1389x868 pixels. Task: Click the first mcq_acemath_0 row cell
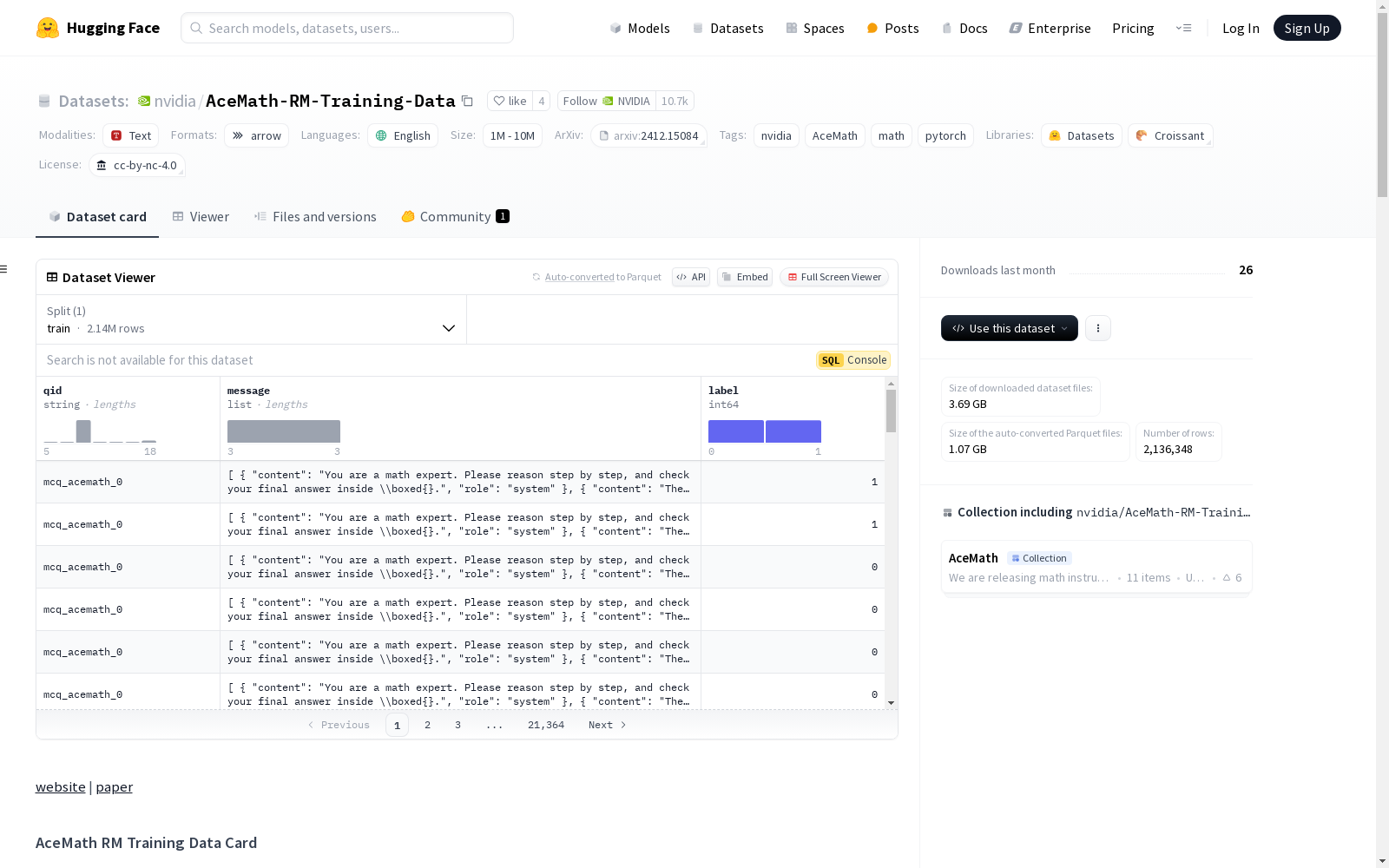pos(128,482)
